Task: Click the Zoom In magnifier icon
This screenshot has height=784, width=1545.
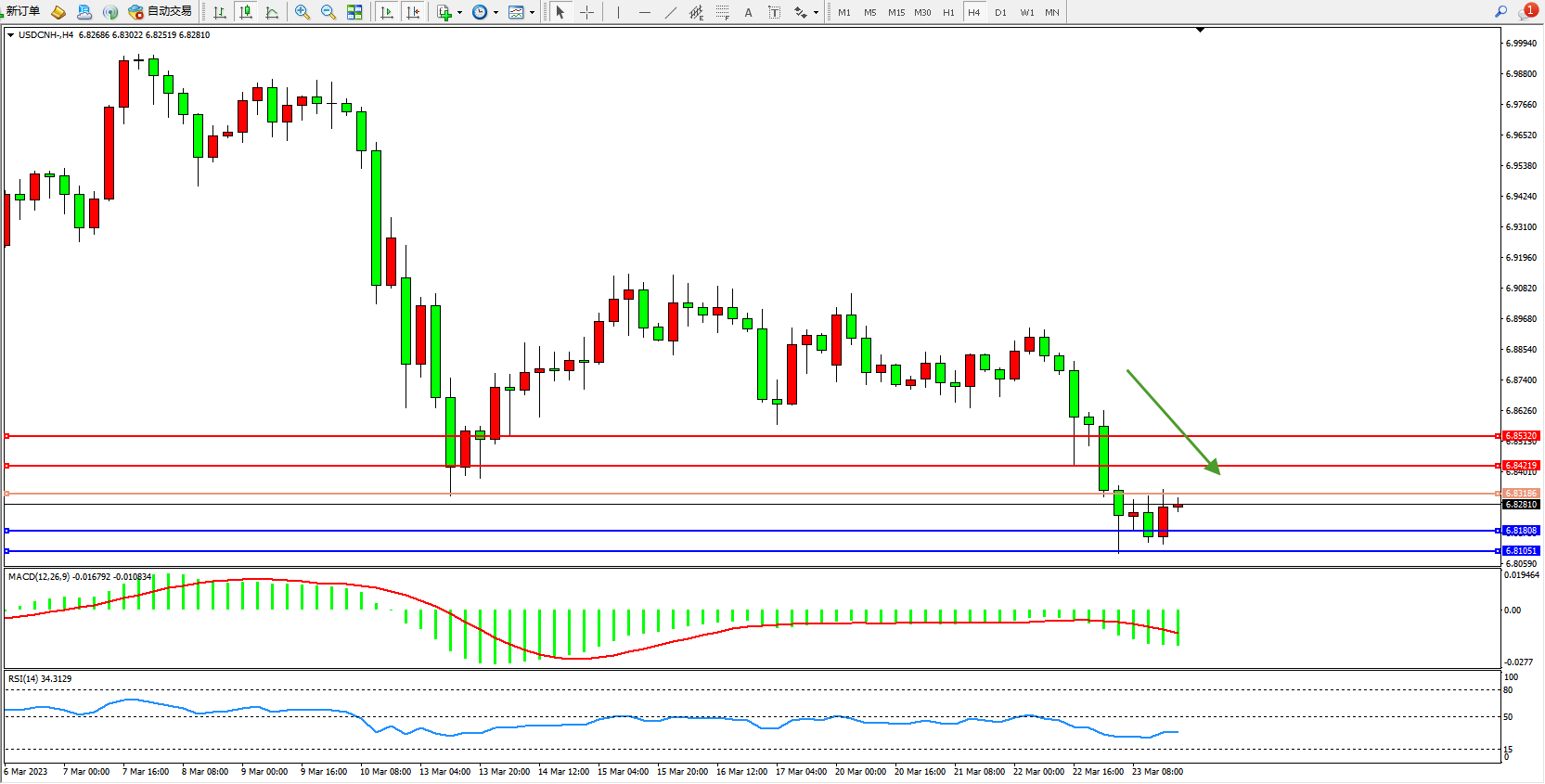Action: 303,12
